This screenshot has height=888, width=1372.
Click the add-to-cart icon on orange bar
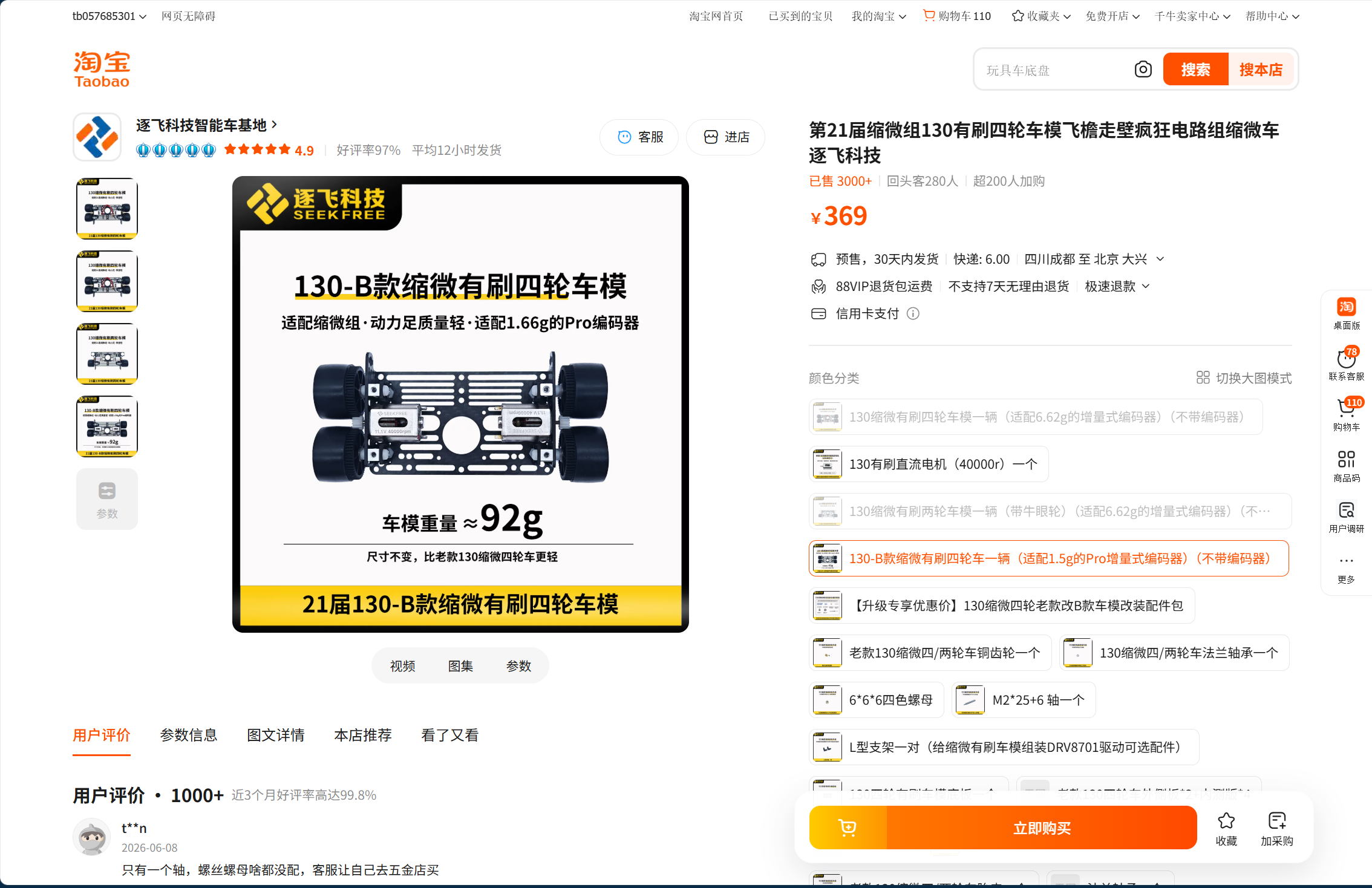[848, 828]
